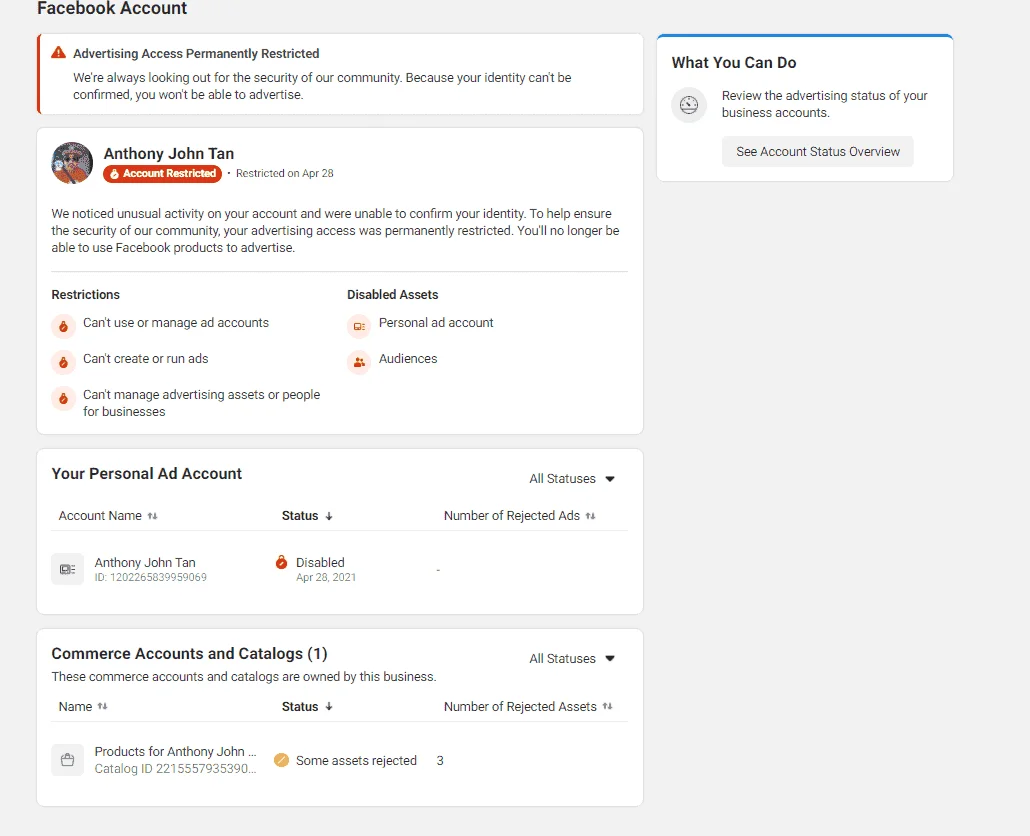
Task: Click the red warning triangle icon
Action: coord(58,53)
